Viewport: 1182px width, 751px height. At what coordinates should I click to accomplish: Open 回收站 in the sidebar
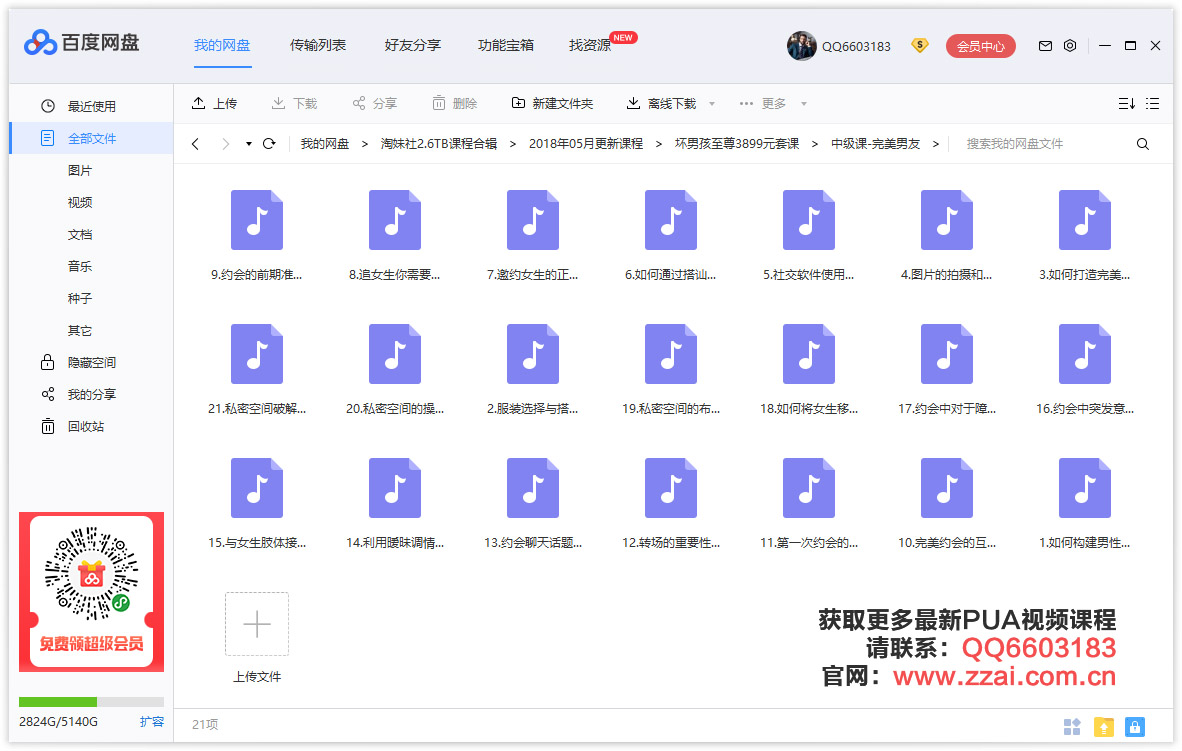[x=85, y=427]
